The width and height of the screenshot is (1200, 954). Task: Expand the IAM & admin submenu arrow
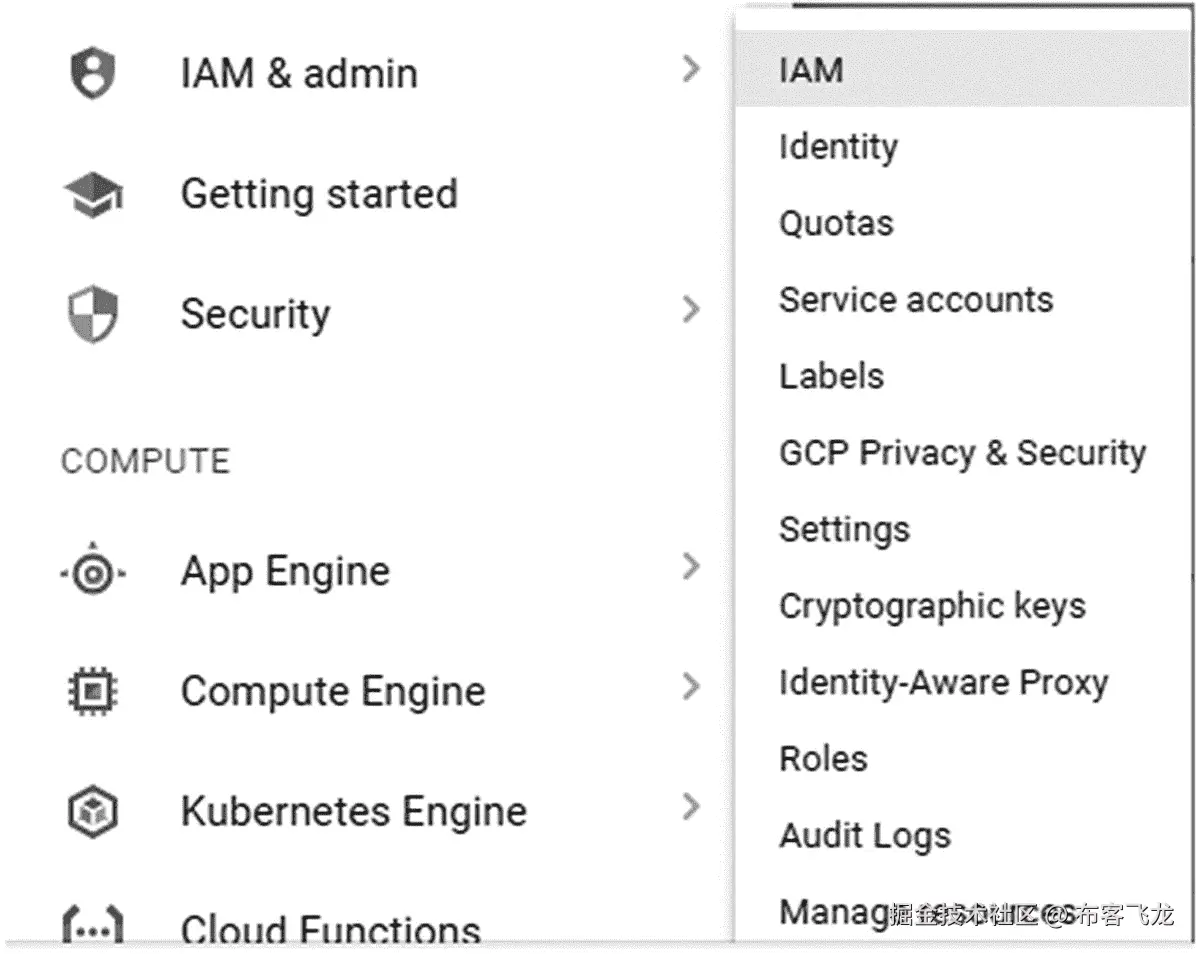pyautogui.click(x=690, y=70)
